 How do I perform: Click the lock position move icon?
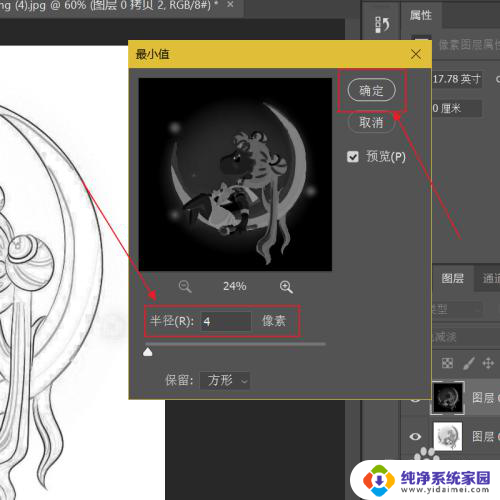point(488,363)
